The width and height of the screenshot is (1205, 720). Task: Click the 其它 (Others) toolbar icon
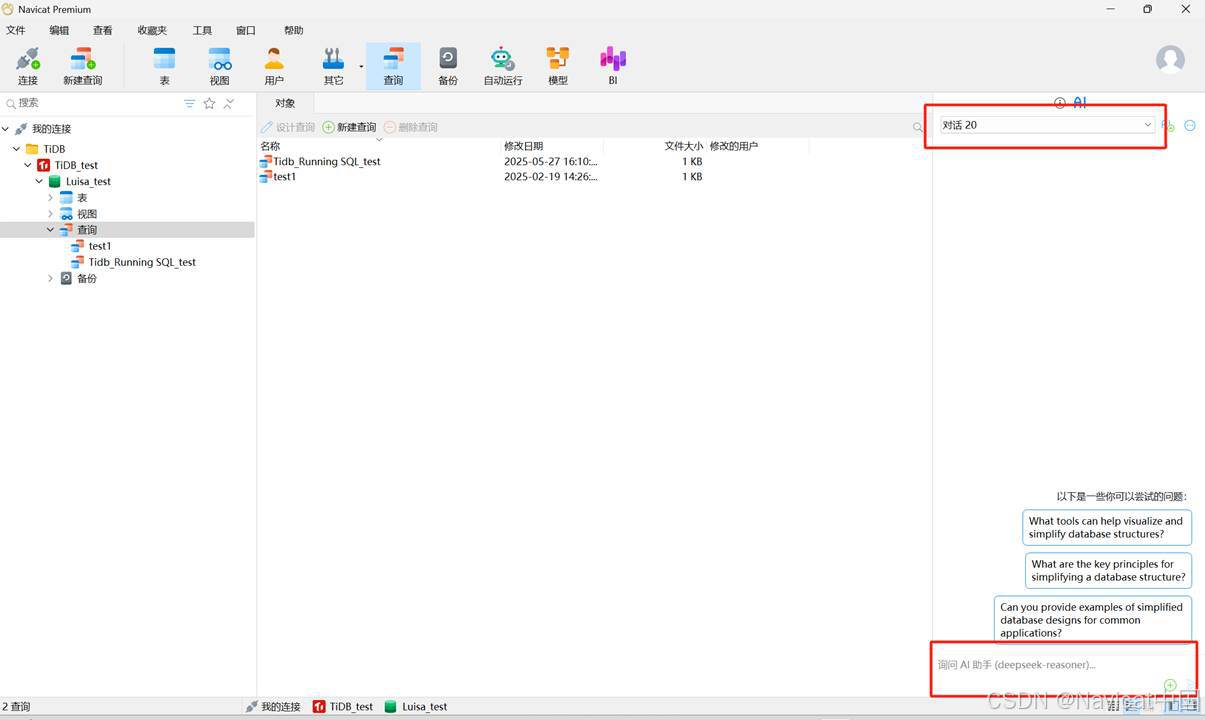pos(333,66)
